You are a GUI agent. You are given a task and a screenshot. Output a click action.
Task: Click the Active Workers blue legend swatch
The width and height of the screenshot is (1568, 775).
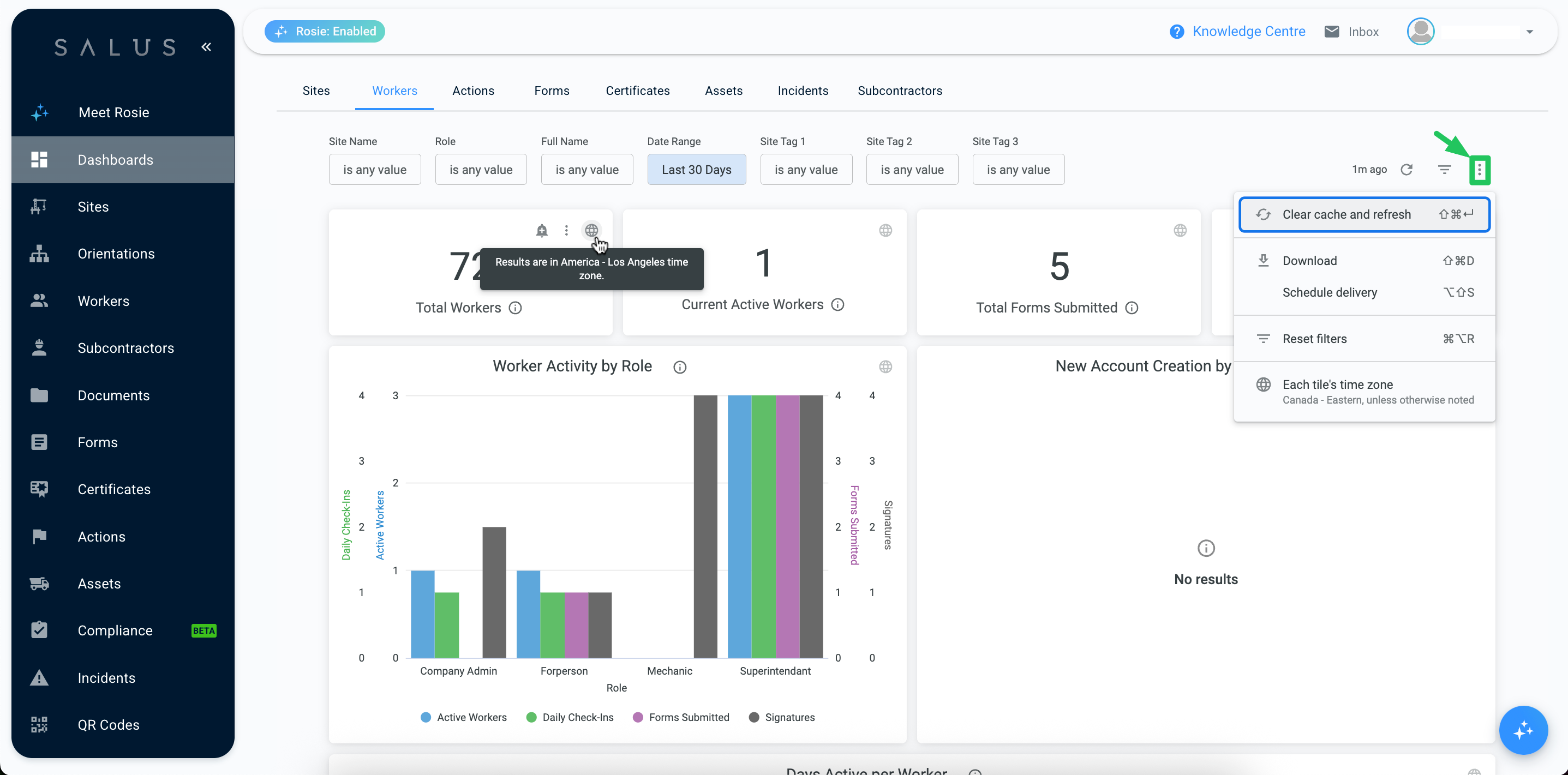(x=426, y=717)
